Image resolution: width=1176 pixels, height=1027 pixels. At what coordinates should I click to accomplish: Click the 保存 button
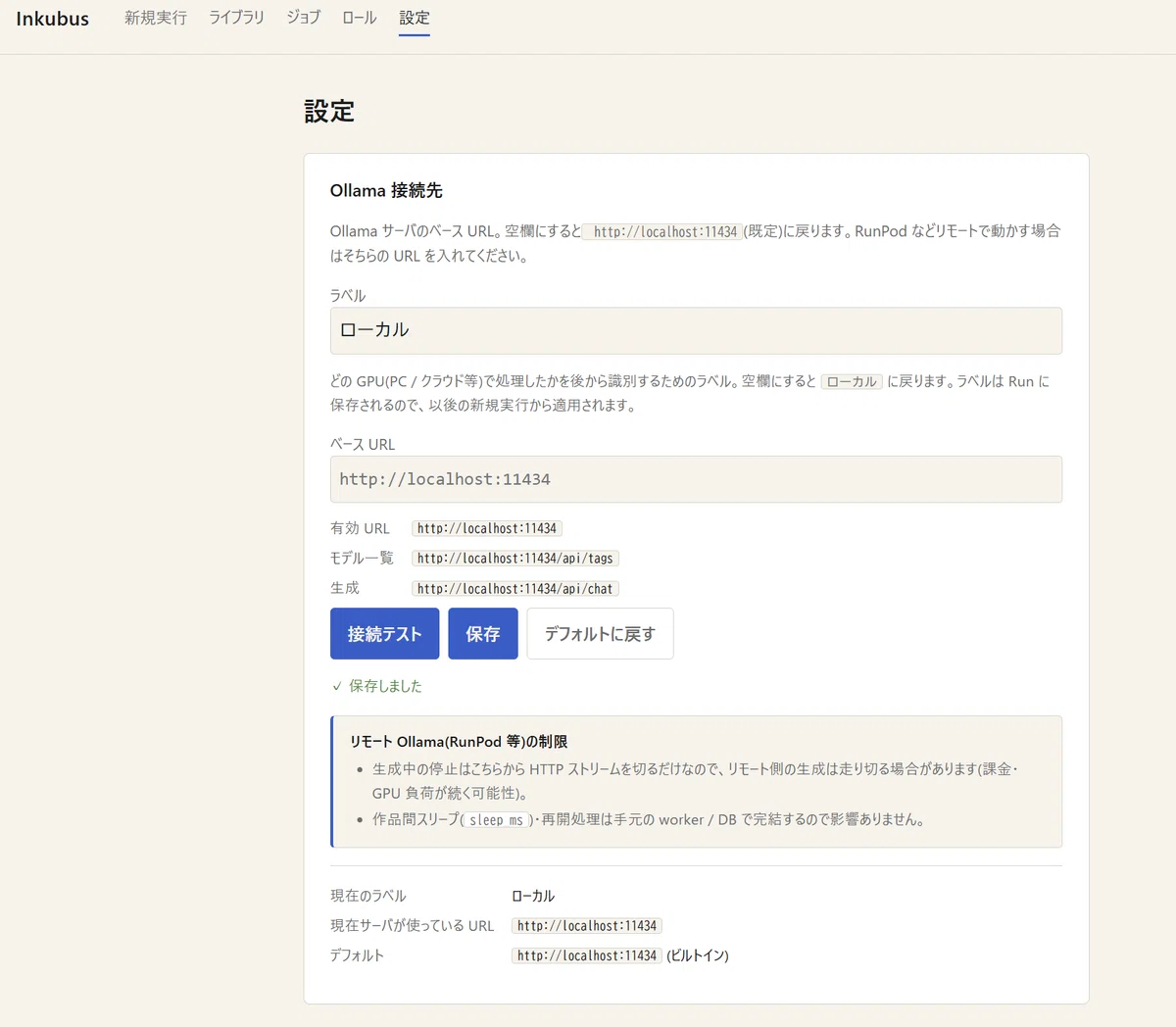tap(483, 634)
